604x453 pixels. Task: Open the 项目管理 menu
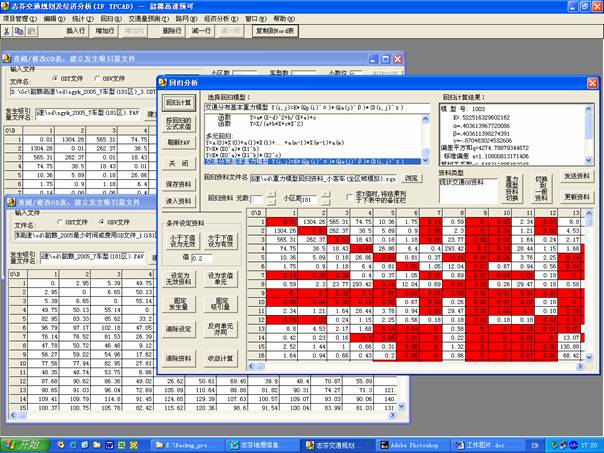20,18
